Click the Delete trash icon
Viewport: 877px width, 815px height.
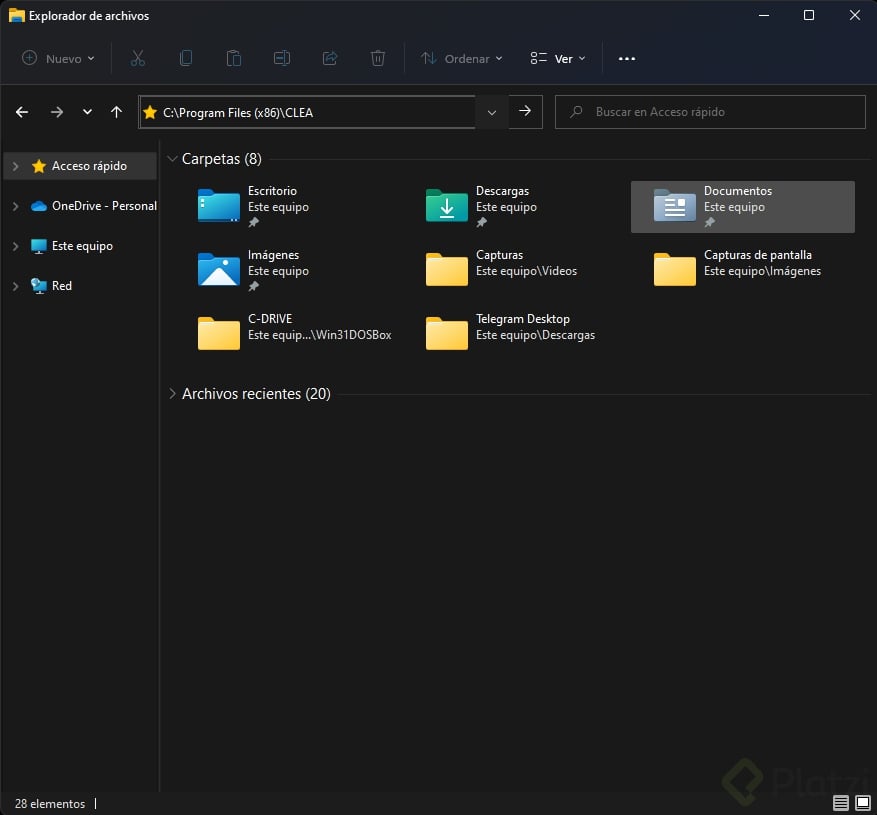(378, 58)
